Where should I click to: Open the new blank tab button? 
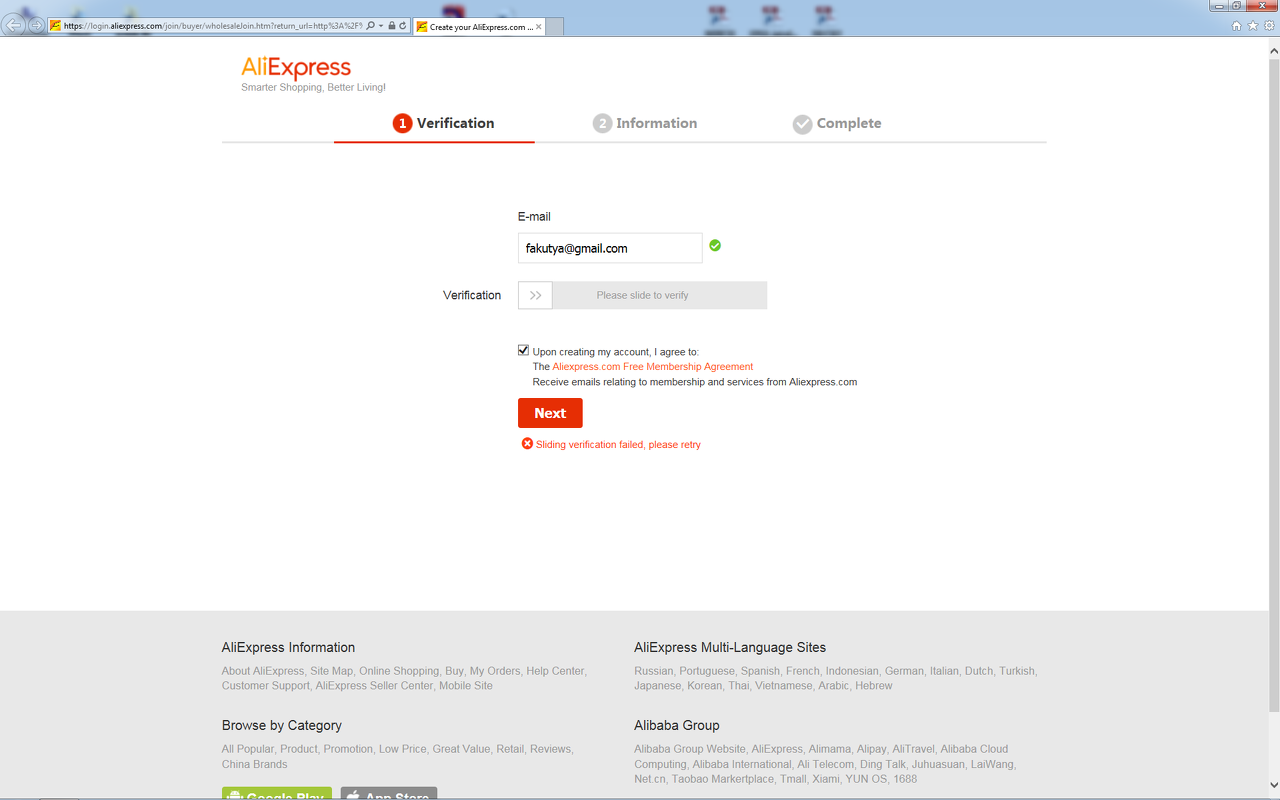coord(555,27)
